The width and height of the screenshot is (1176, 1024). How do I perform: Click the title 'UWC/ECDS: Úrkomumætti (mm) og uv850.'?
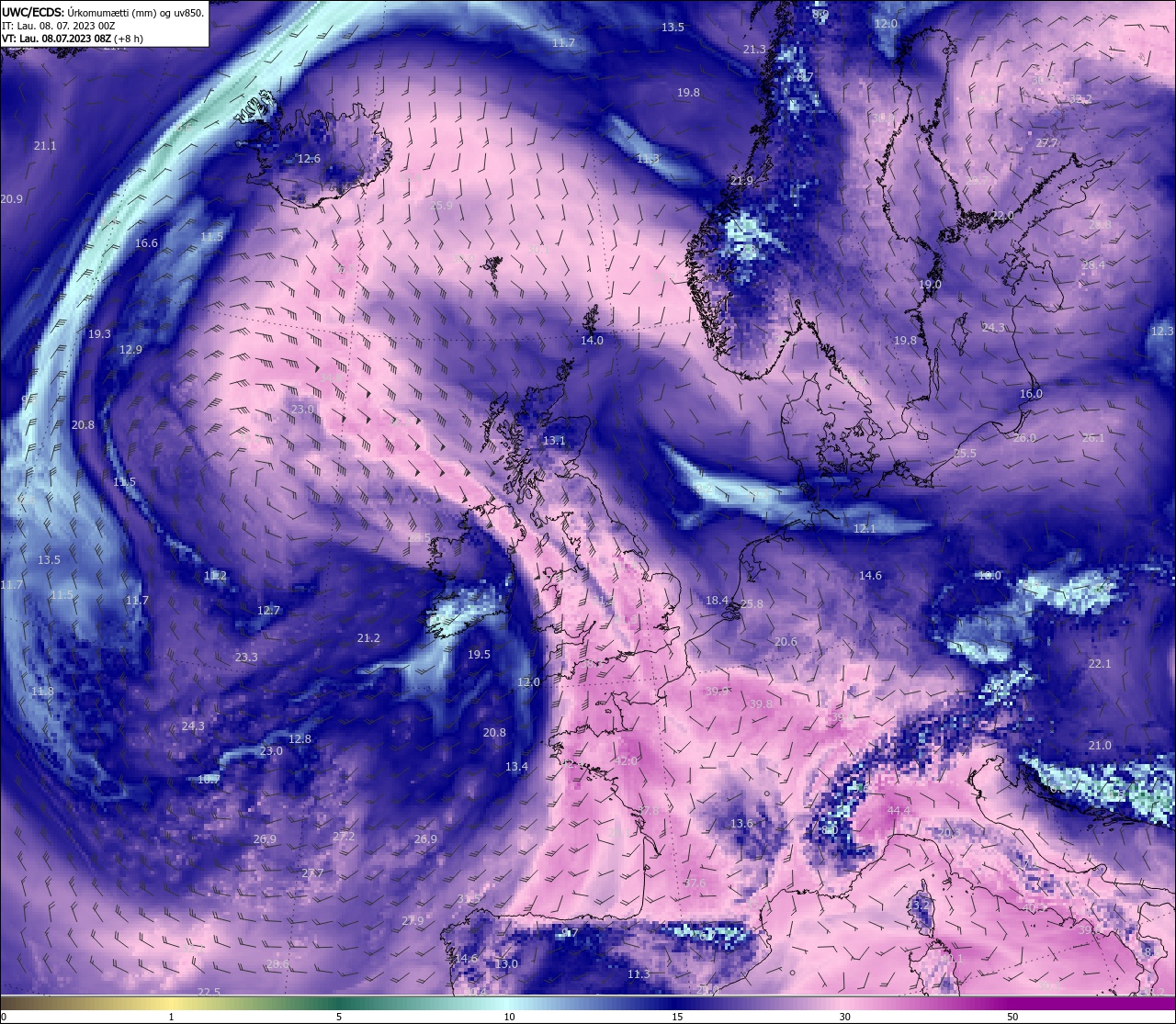point(103,12)
